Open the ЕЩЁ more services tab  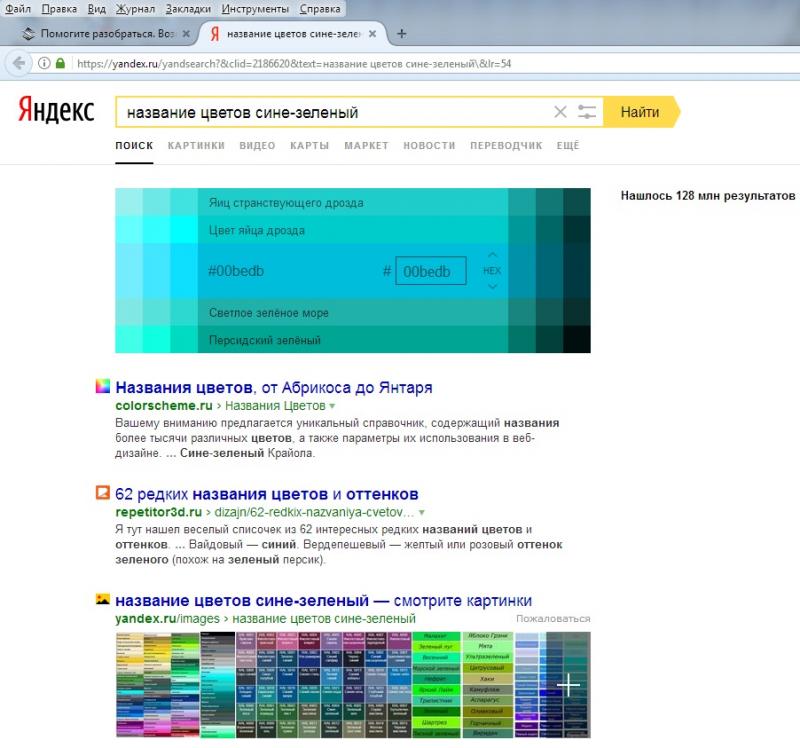tap(568, 146)
